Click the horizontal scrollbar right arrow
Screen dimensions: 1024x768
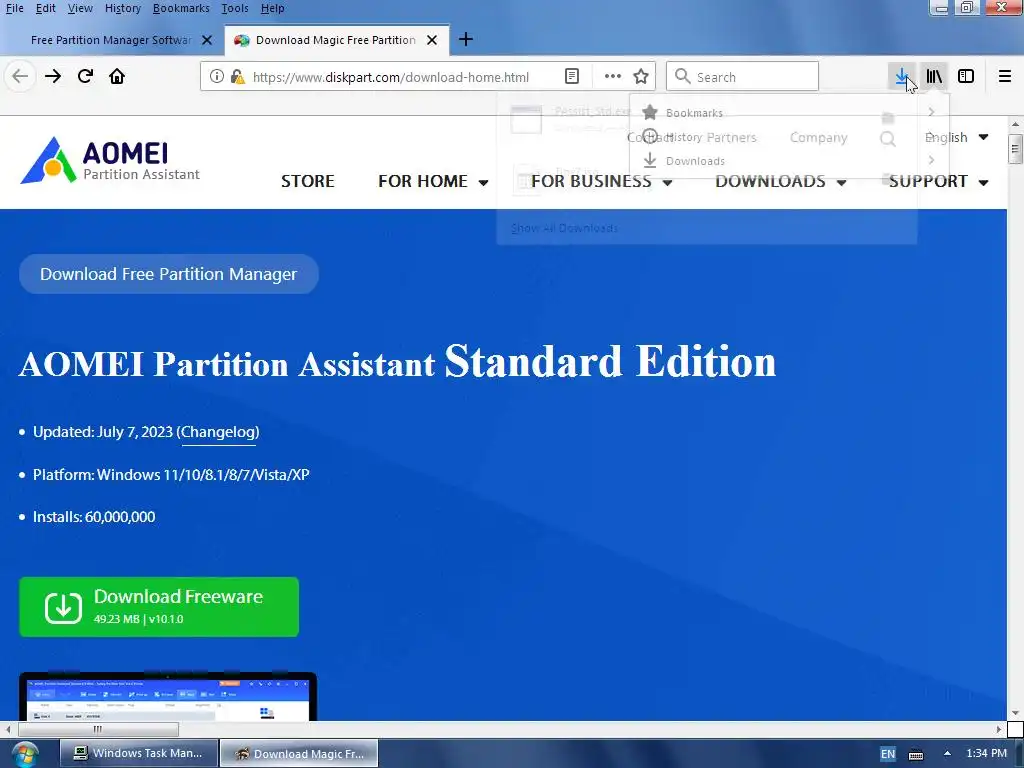pos(999,729)
